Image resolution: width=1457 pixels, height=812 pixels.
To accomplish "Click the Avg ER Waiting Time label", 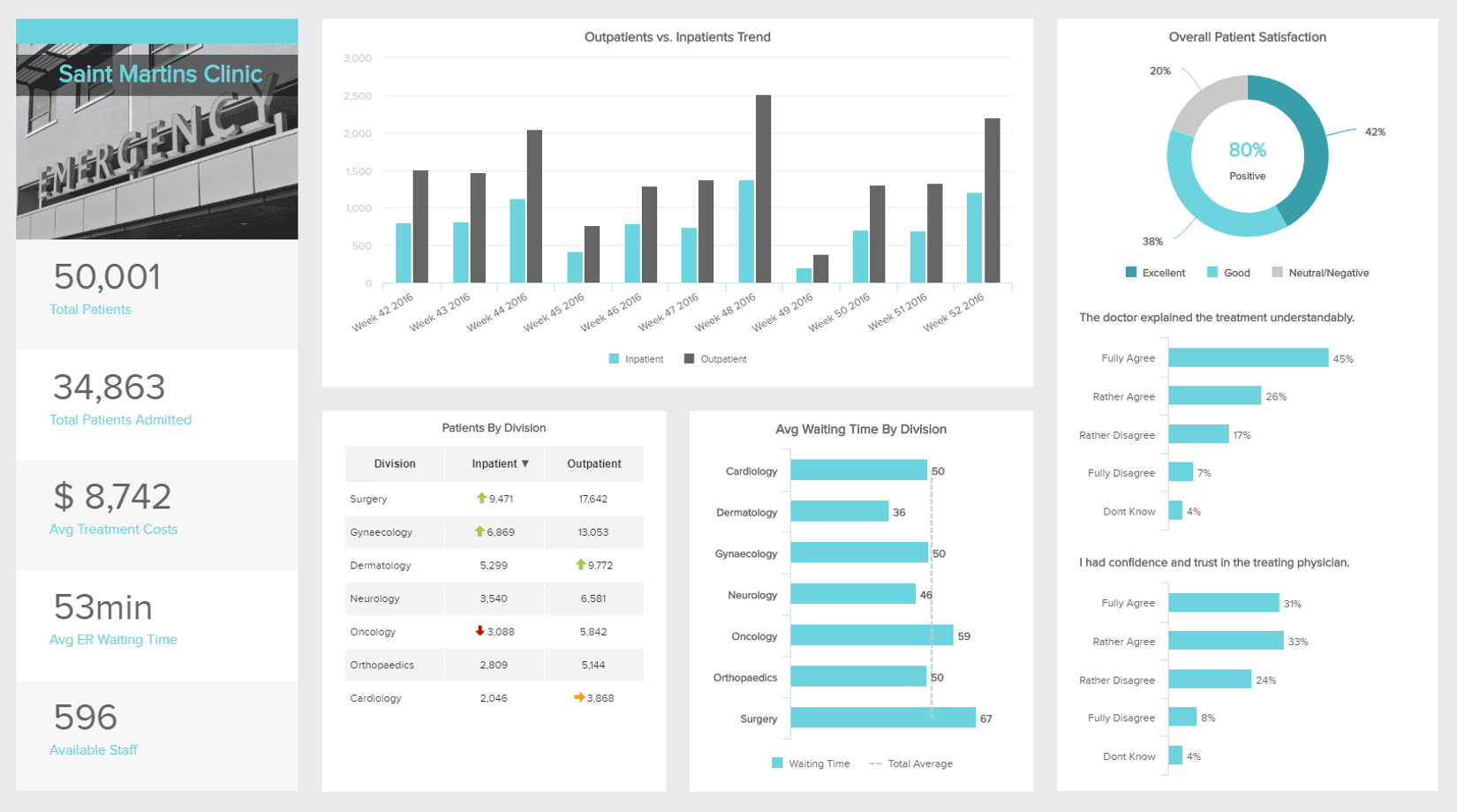I will (x=113, y=640).
